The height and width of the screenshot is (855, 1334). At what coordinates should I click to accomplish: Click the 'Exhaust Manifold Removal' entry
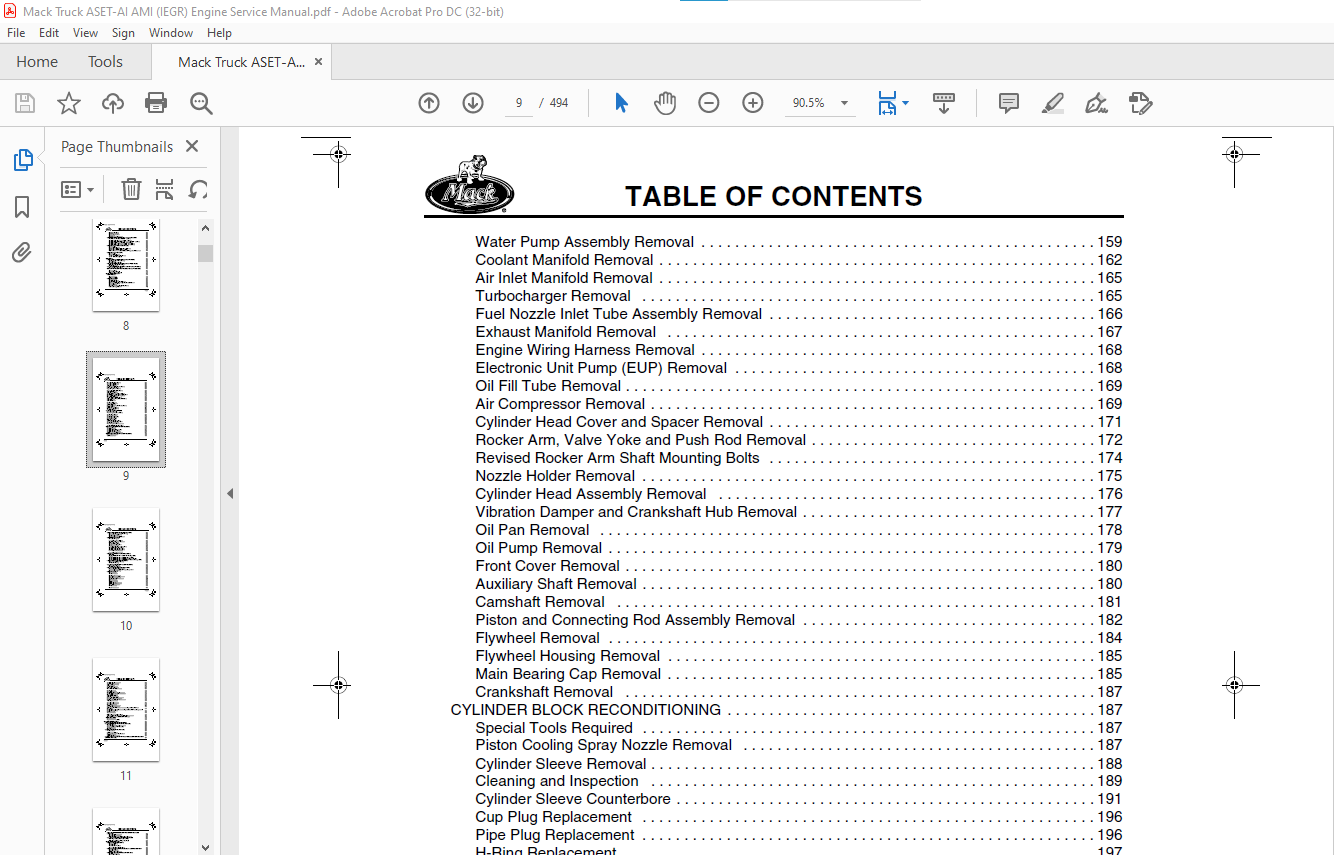(x=566, y=332)
